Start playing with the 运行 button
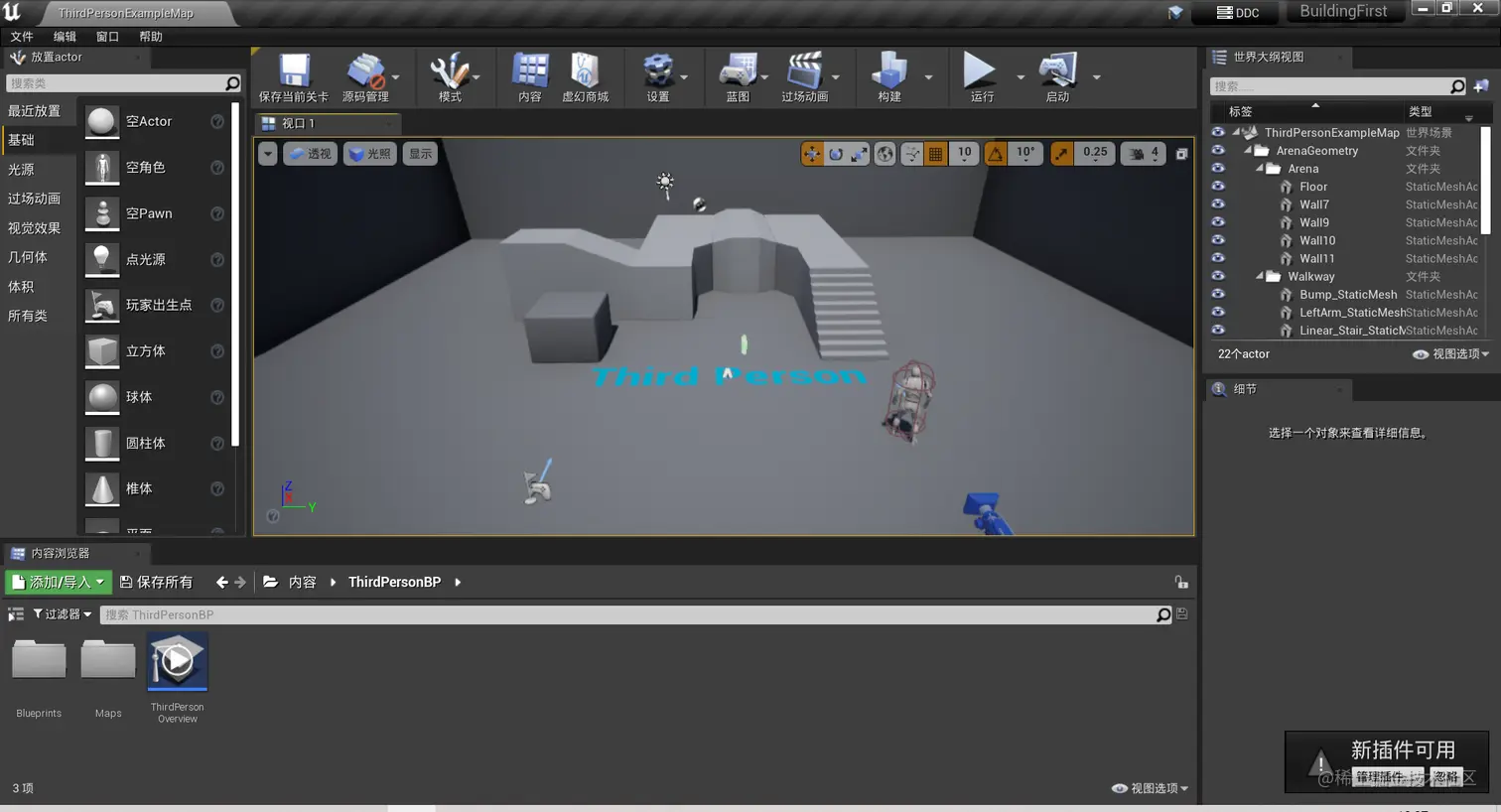The image size is (1501, 812). click(981, 77)
